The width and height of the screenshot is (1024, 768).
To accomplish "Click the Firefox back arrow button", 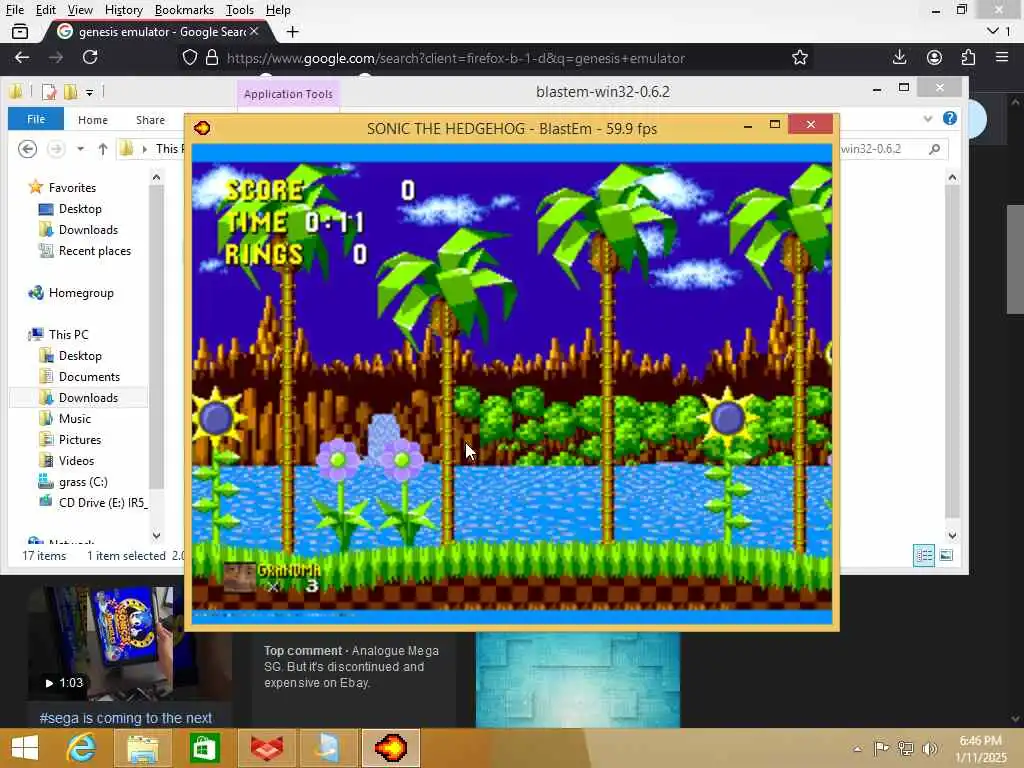I will 22,57.
